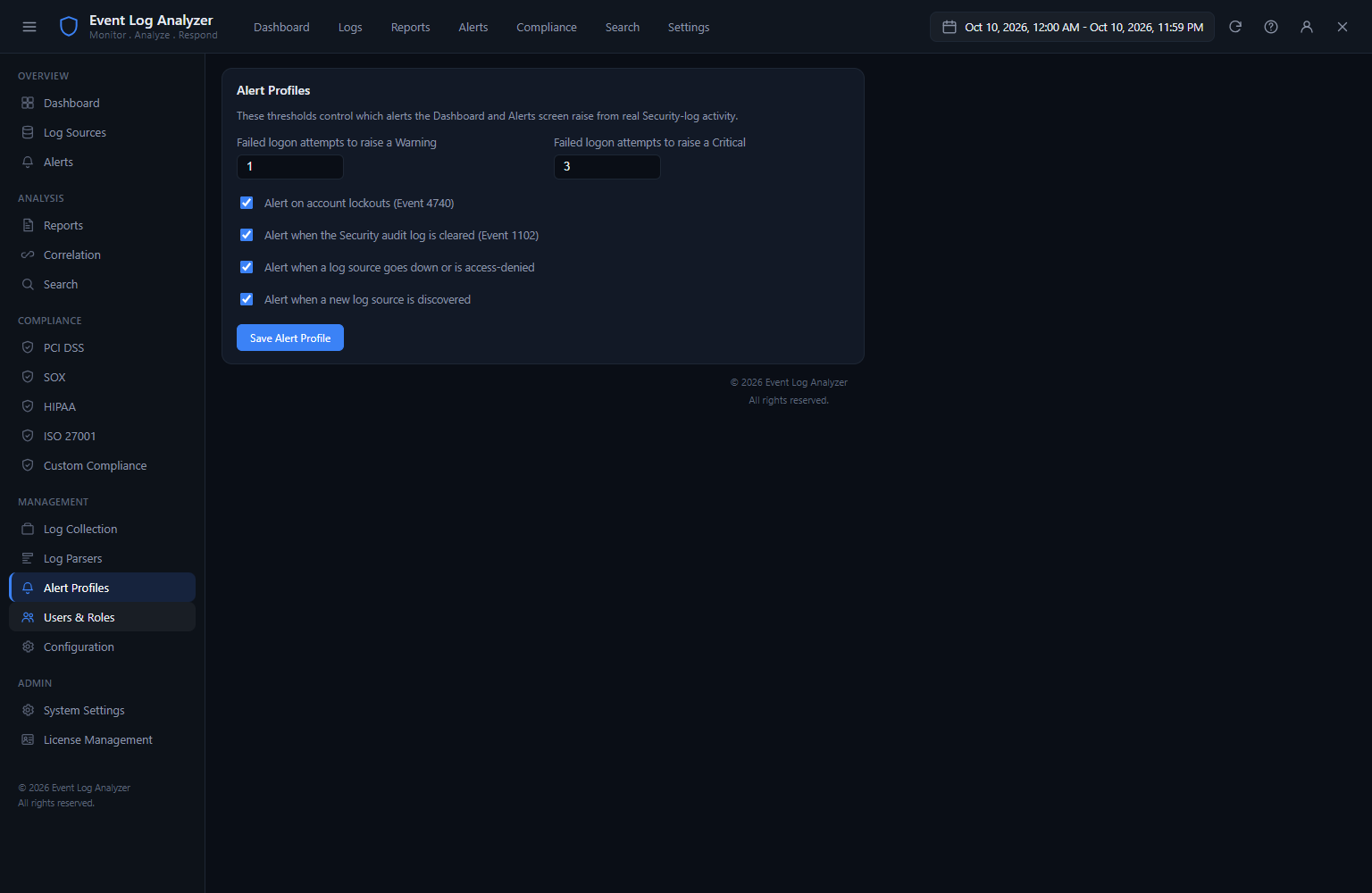
Task: Click the License Management card icon
Action: [x=28, y=739]
